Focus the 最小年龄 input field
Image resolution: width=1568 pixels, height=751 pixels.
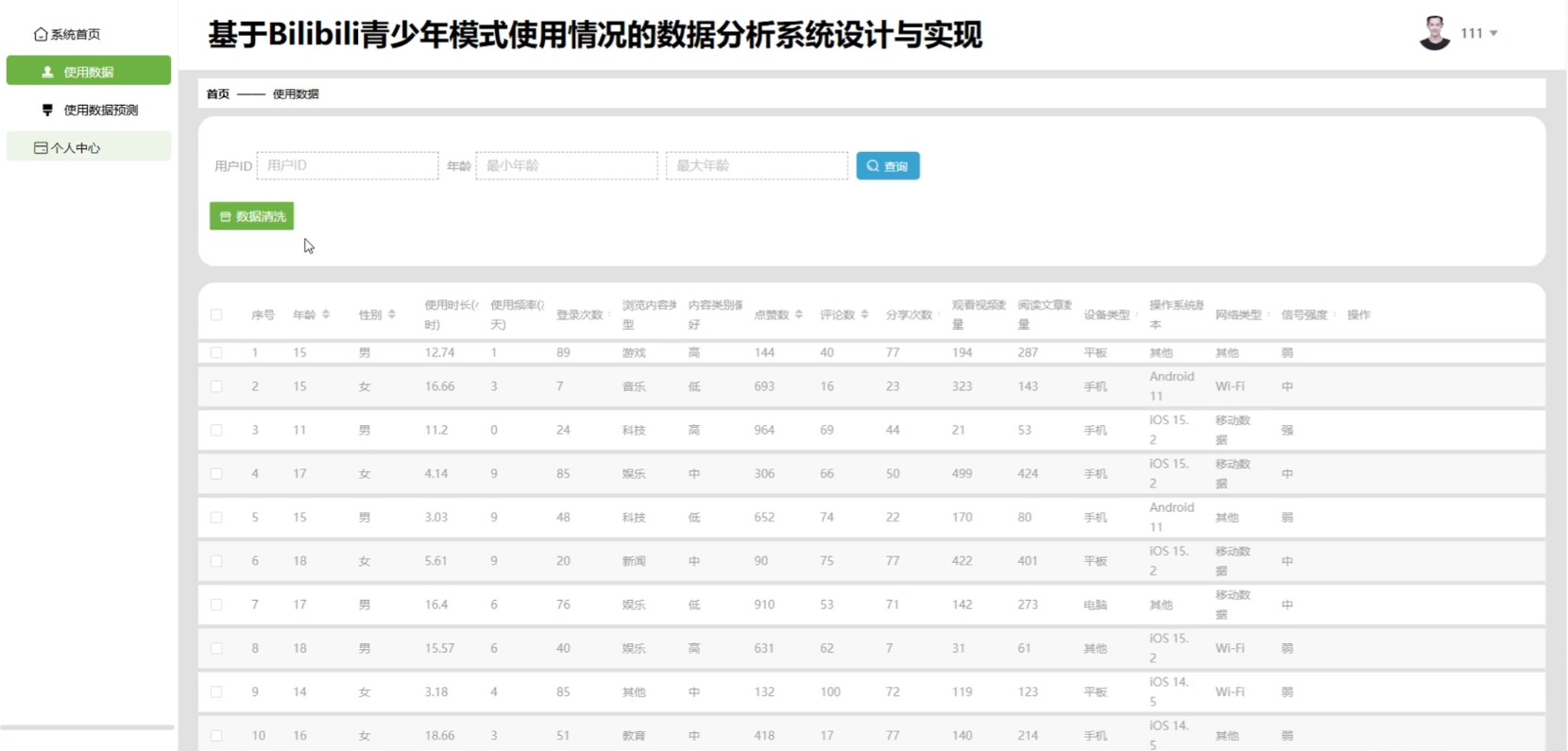(x=567, y=165)
